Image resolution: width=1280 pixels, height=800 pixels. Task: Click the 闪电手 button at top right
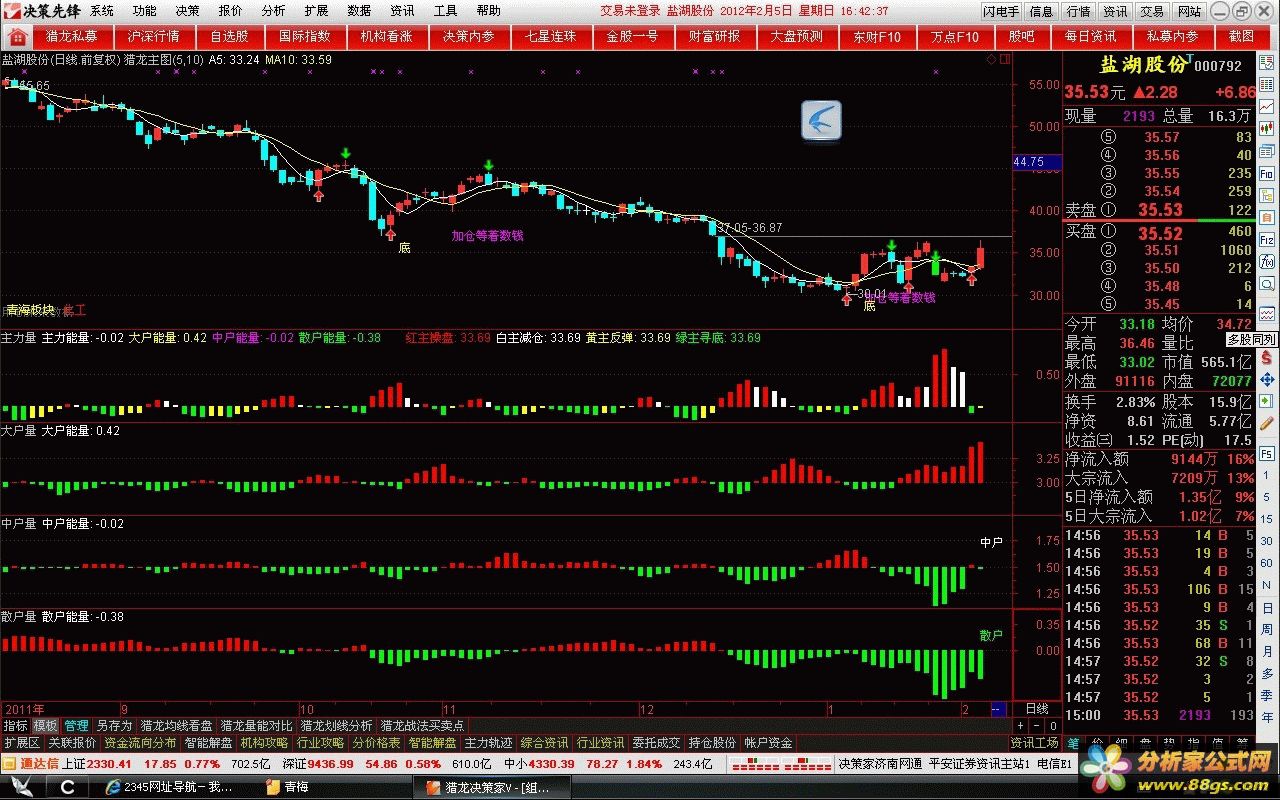pyautogui.click(x=1001, y=11)
